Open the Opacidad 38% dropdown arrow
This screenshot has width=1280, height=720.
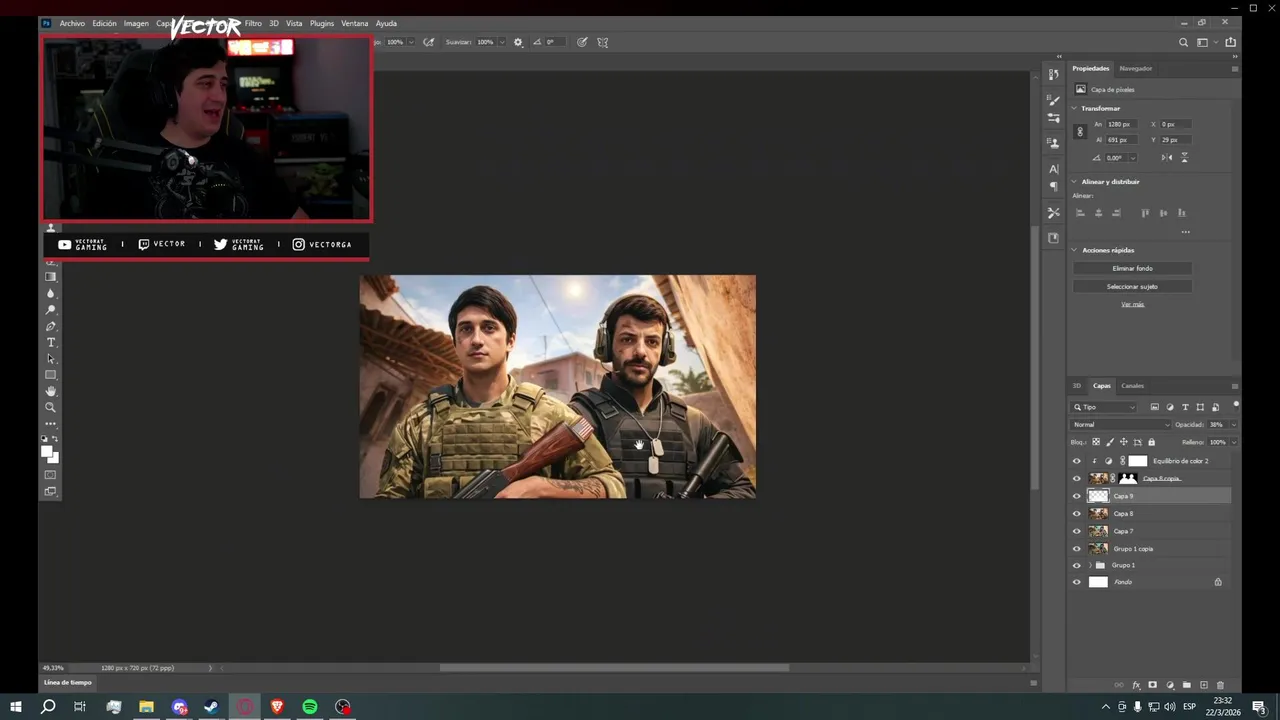[1233, 425]
